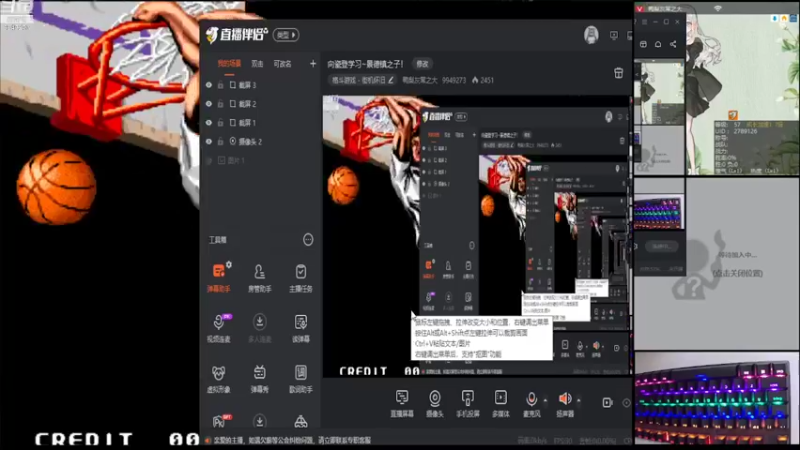
Task: Click the 扬声器 speaker icon
Action: (x=565, y=398)
